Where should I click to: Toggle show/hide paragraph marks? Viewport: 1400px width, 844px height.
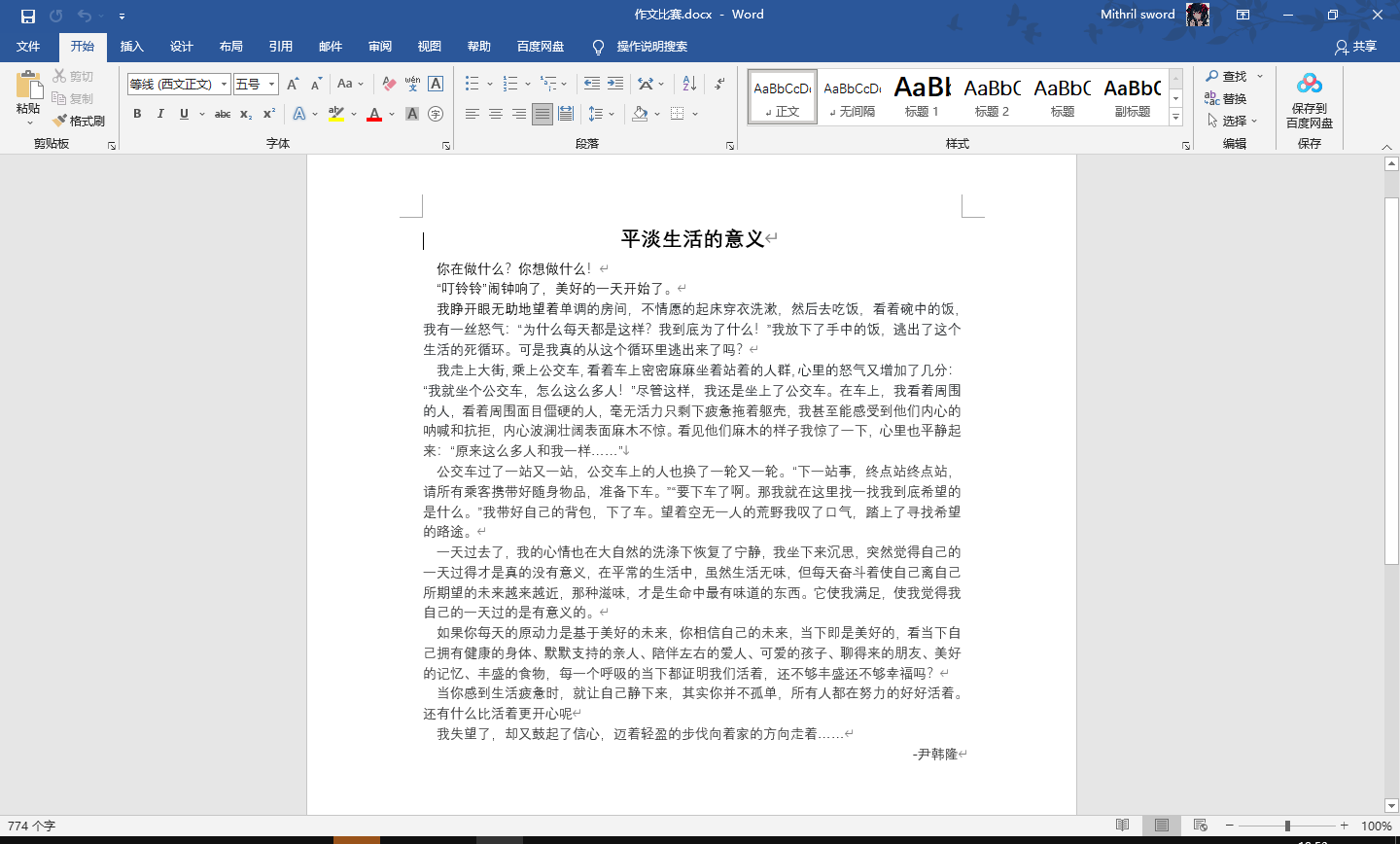(719, 84)
